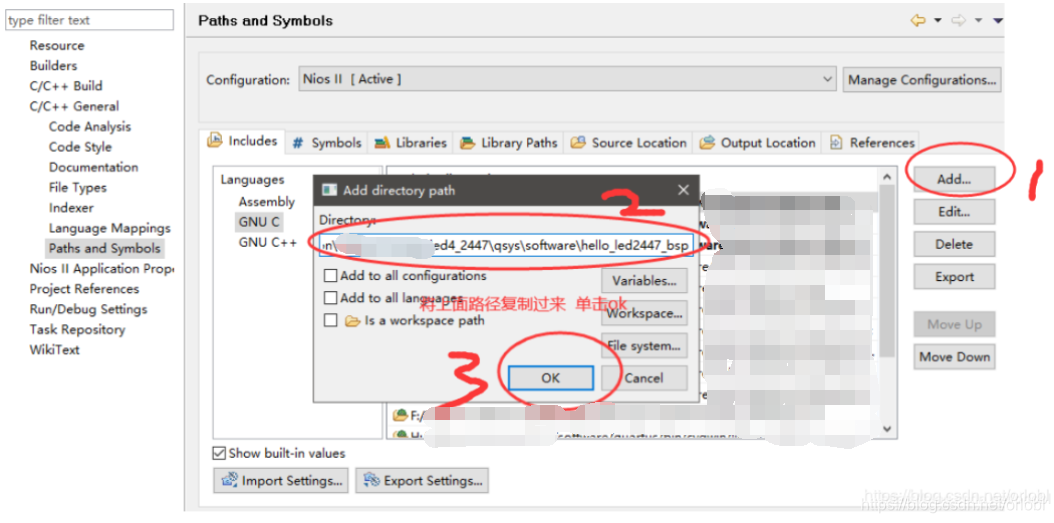1054x523 pixels.
Task: Select Resource in the preferences tree
Action: (x=57, y=46)
